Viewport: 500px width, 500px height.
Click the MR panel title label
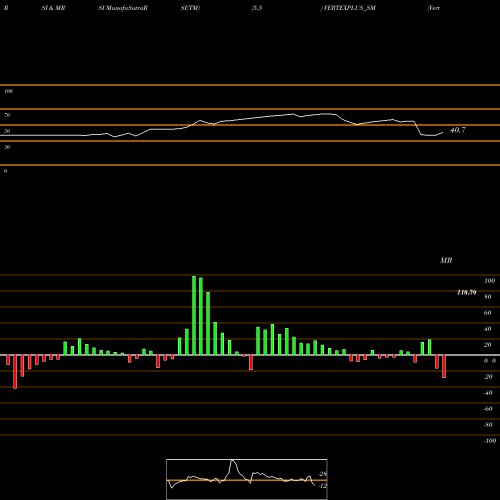[446, 260]
